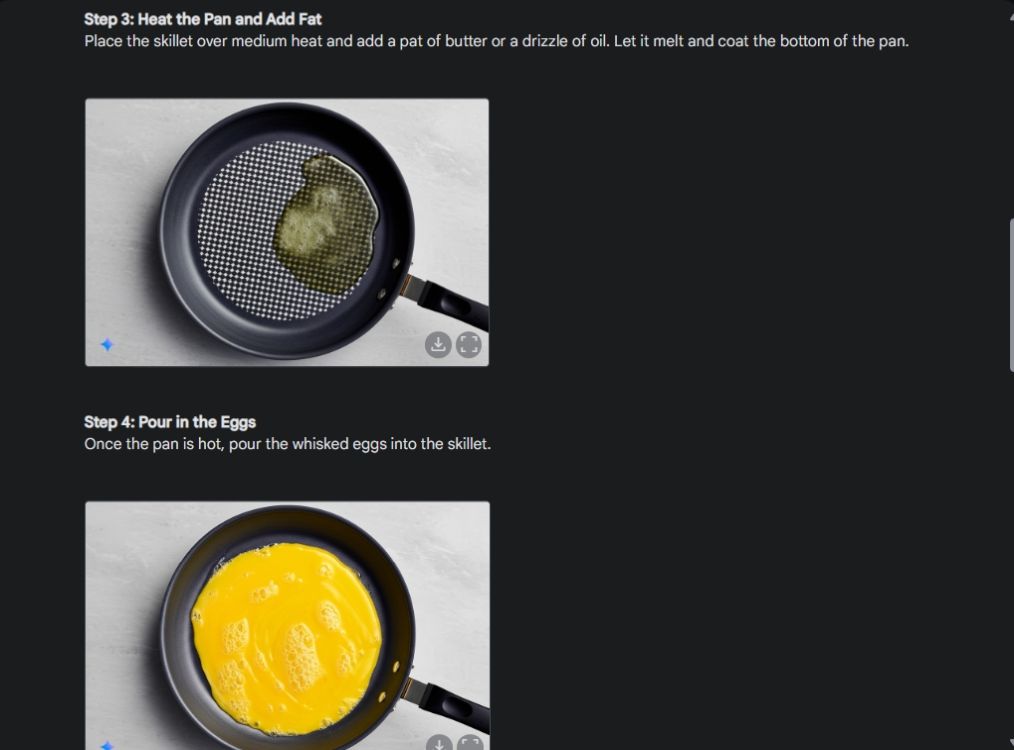Click the vertical scrollbar thumb

pos(1011,295)
